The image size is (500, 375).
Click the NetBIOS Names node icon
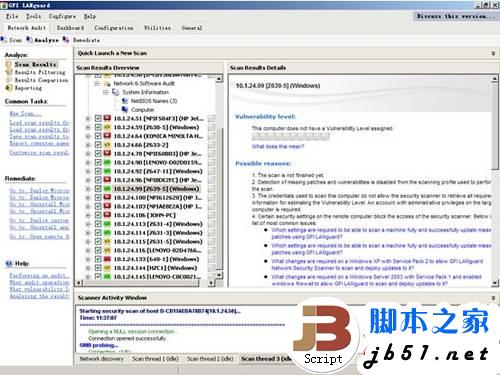(125, 101)
